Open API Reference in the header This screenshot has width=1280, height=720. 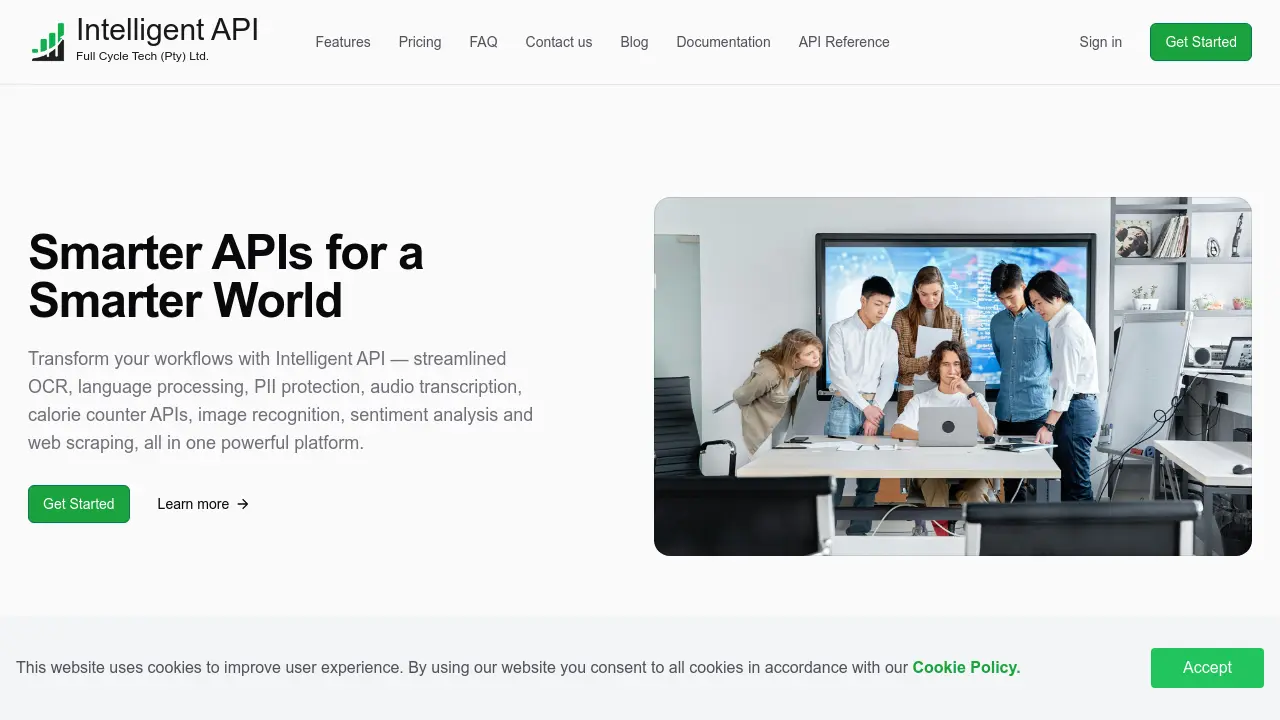[844, 42]
